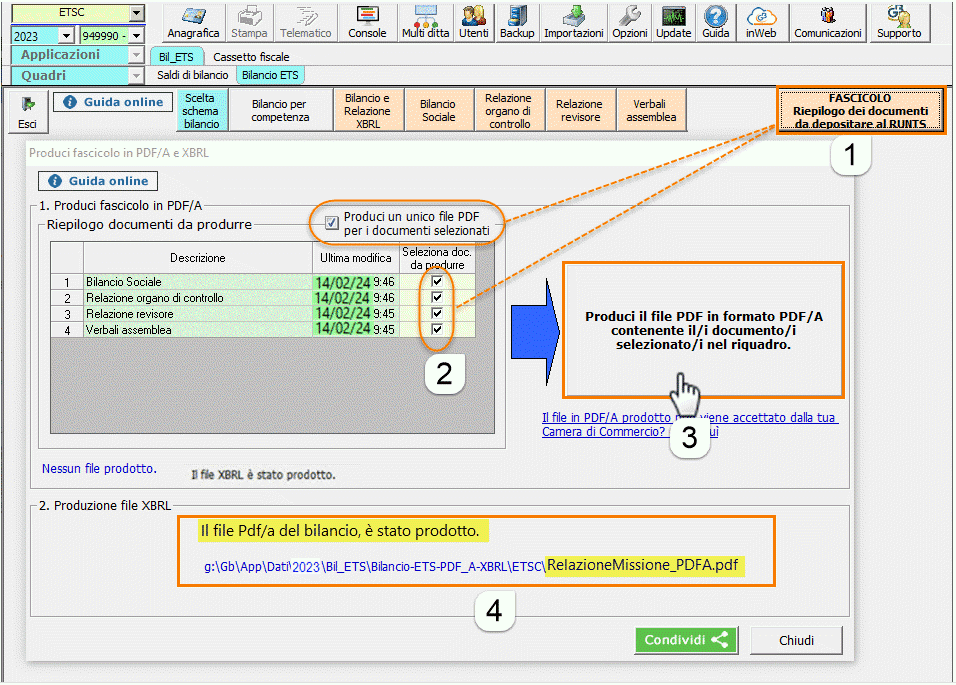Expand the Applicazioni dropdown
This screenshot has width=956, height=685.
point(136,55)
